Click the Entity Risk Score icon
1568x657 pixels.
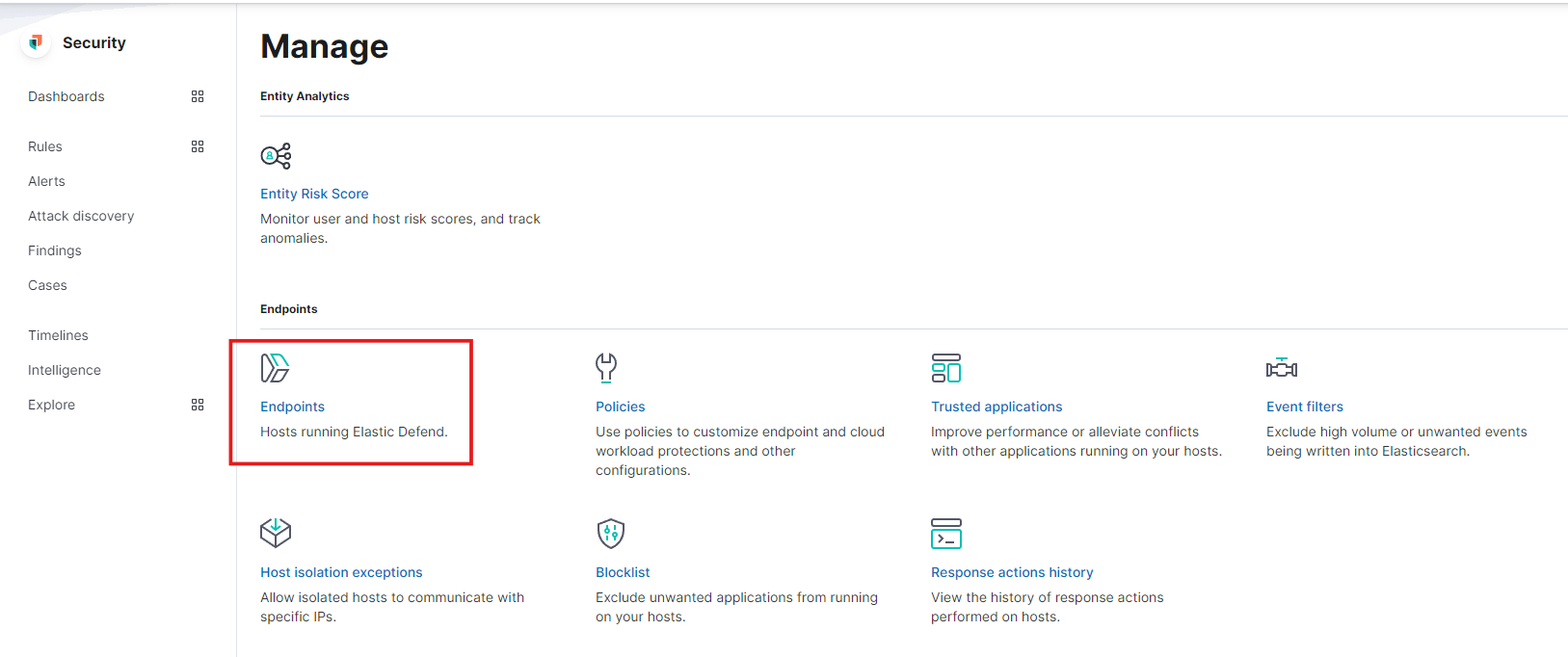276,156
